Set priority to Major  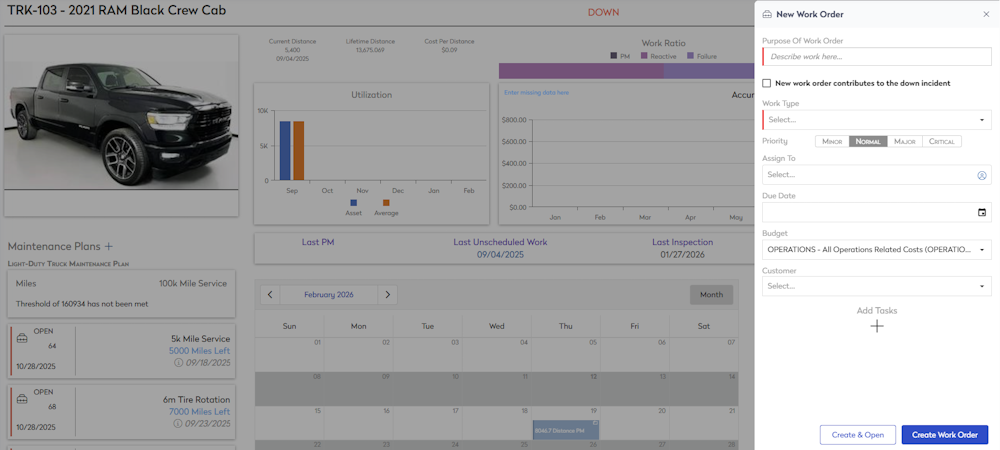click(x=904, y=141)
